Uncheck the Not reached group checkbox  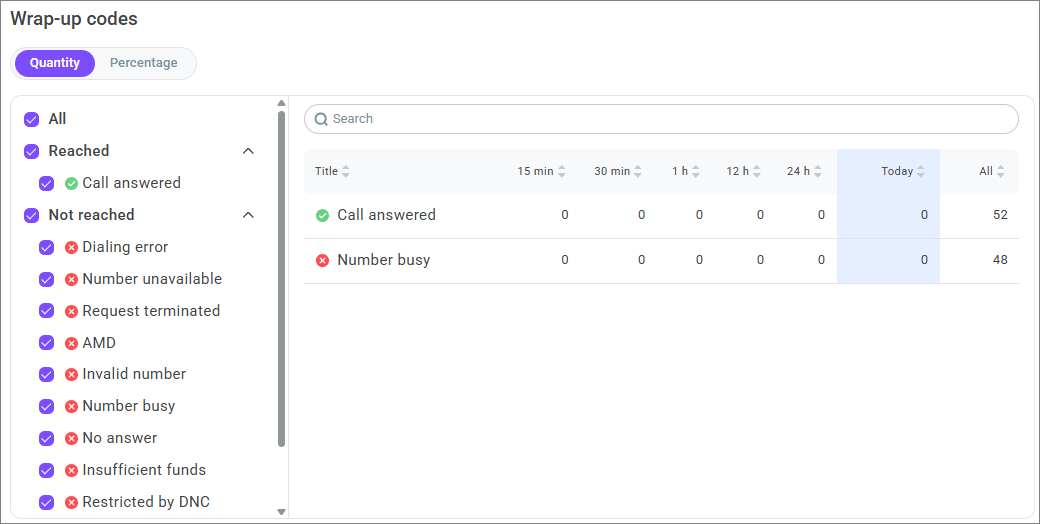click(x=31, y=215)
